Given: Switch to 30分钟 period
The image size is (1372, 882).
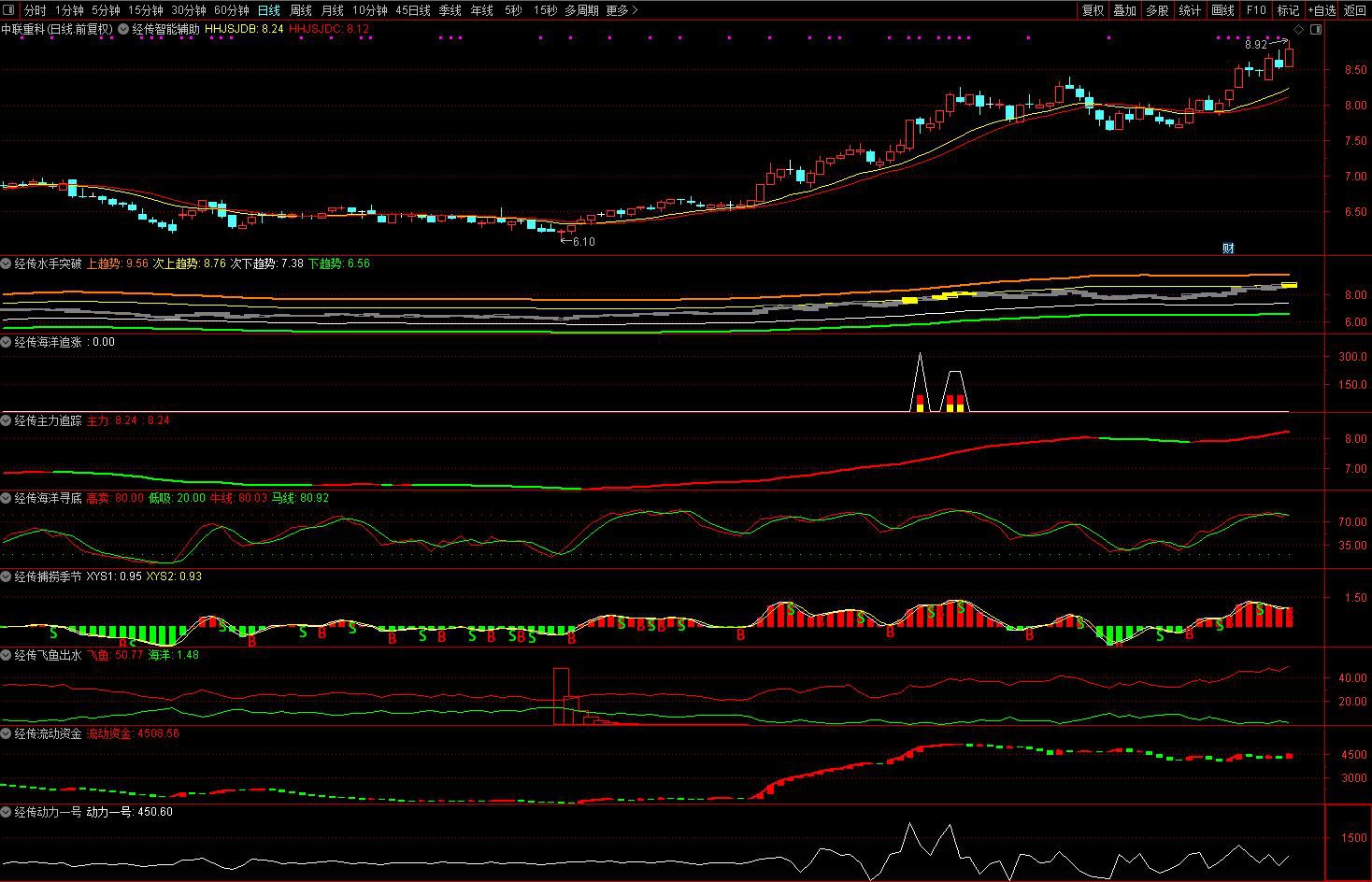Looking at the screenshot, I should (x=189, y=10).
